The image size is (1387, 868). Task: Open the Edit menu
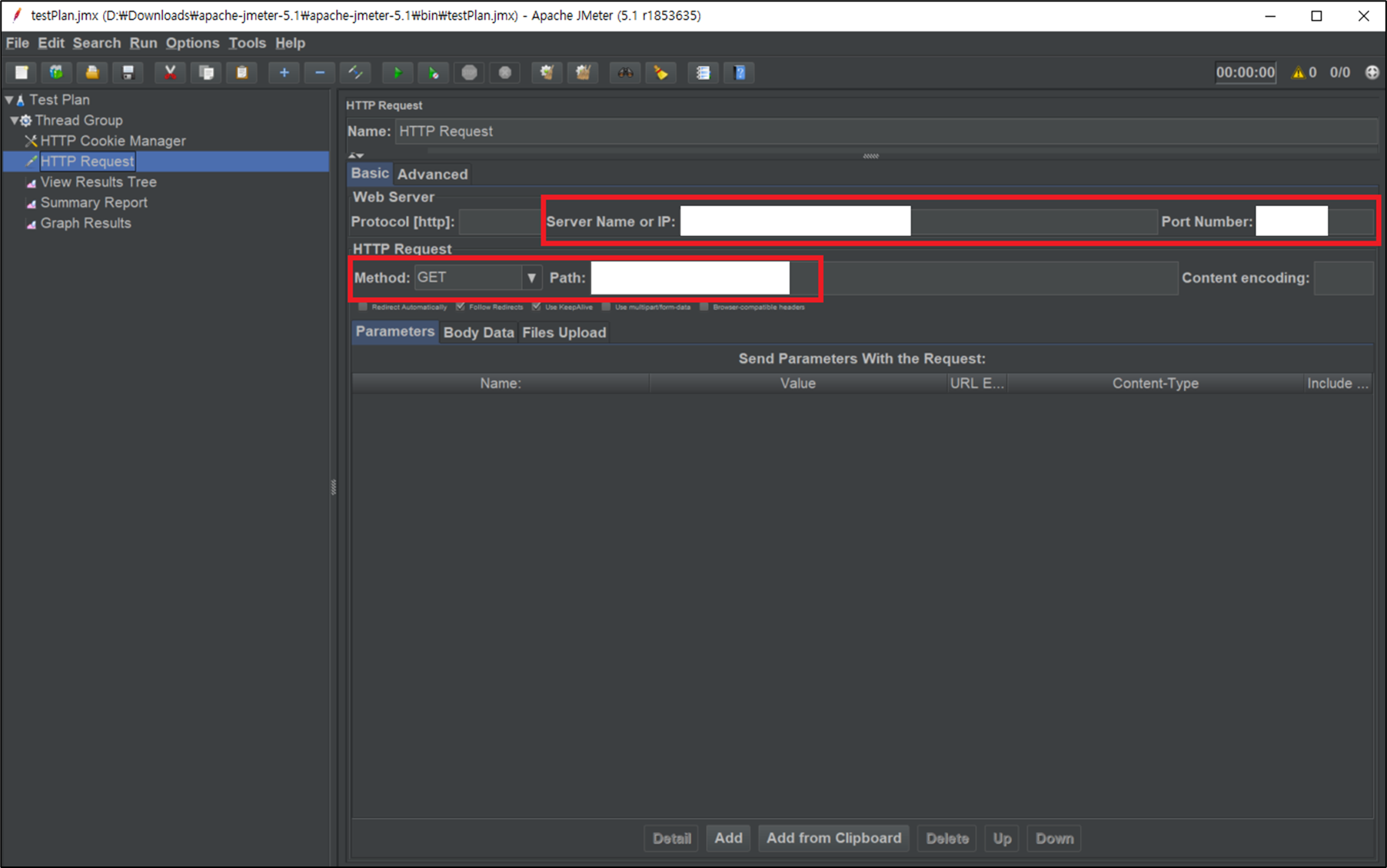pyautogui.click(x=51, y=43)
